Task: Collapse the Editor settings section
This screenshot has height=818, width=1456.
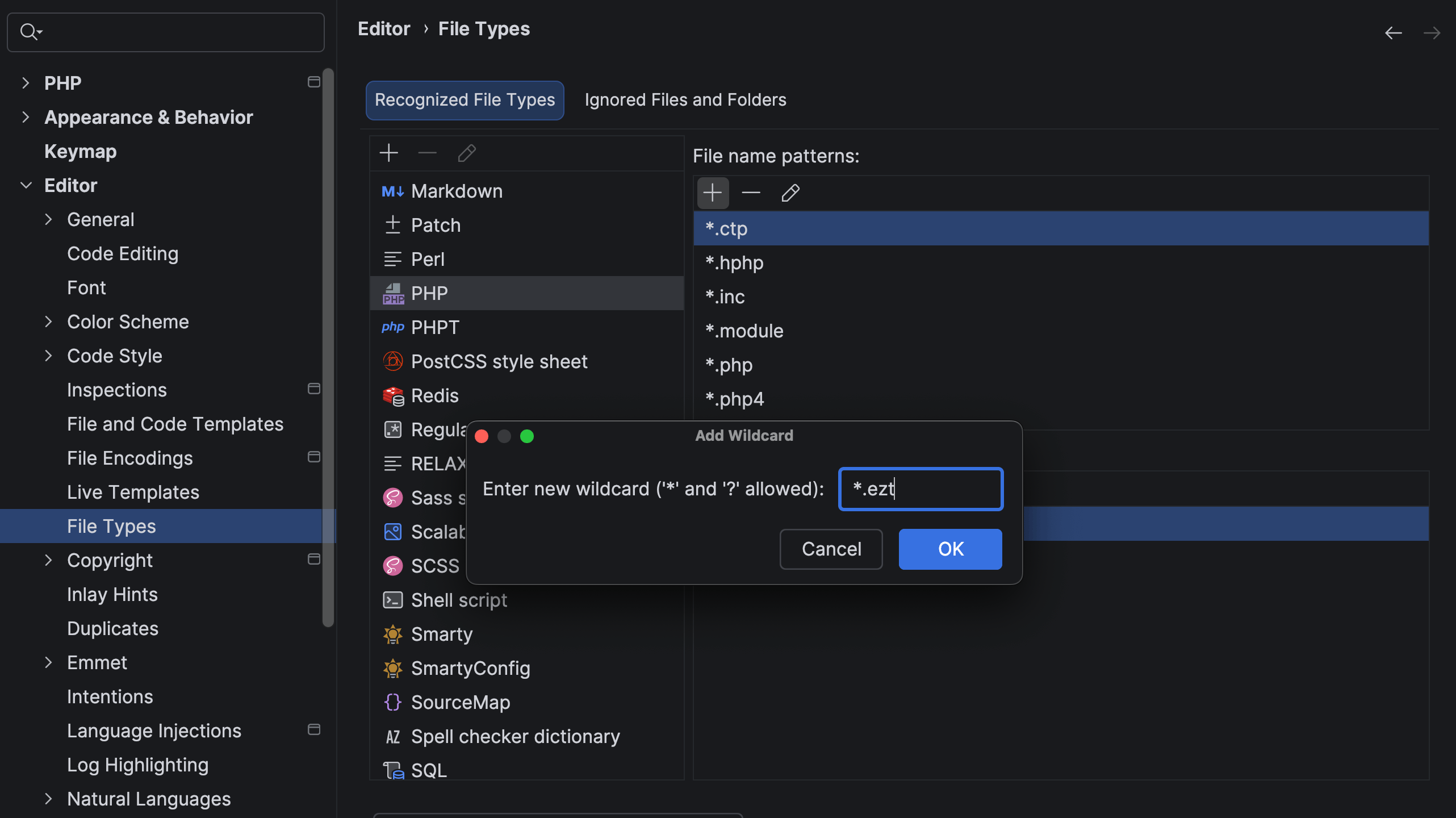Action: click(x=26, y=185)
